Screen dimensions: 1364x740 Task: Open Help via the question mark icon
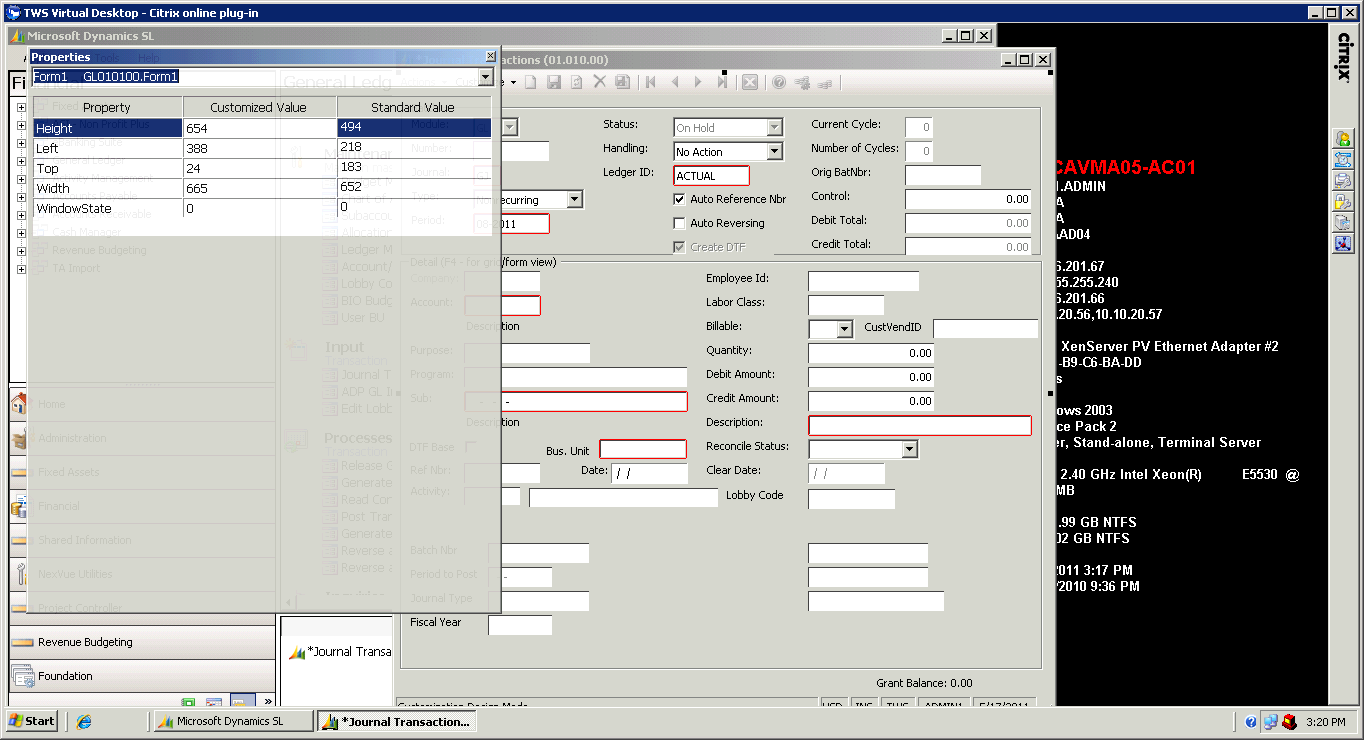click(x=779, y=81)
